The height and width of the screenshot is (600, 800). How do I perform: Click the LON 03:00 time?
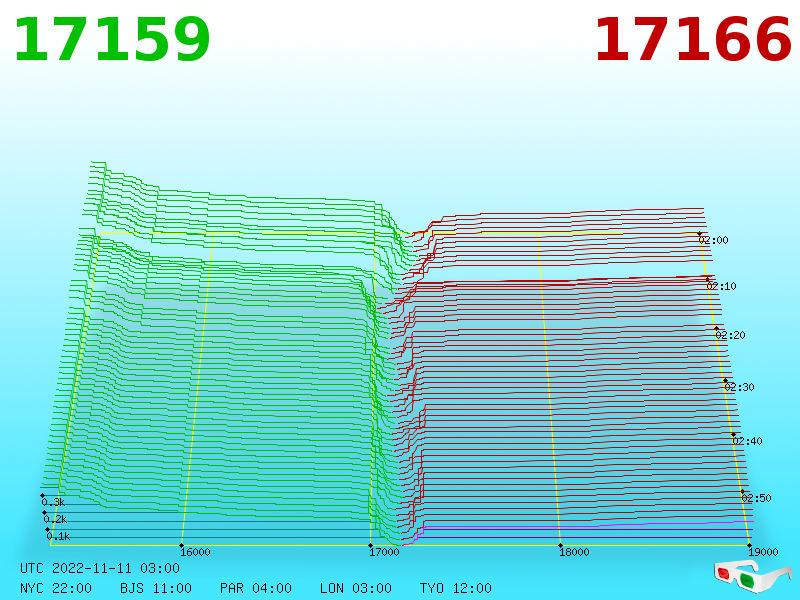pyautogui.click(x=356, y=588)
